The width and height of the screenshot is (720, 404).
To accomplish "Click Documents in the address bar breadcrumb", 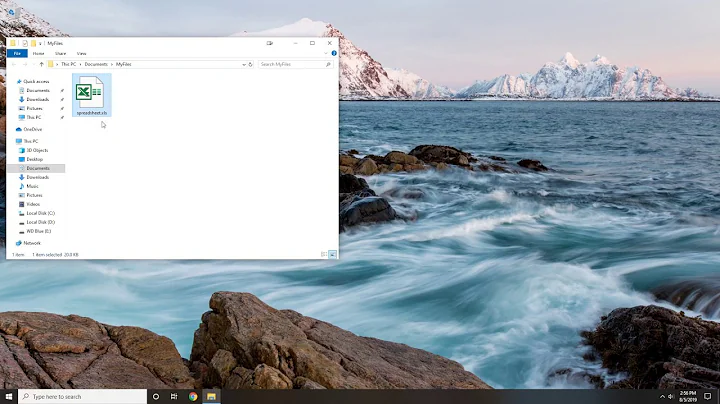I will pyautogui.click(x=96, y=64).
